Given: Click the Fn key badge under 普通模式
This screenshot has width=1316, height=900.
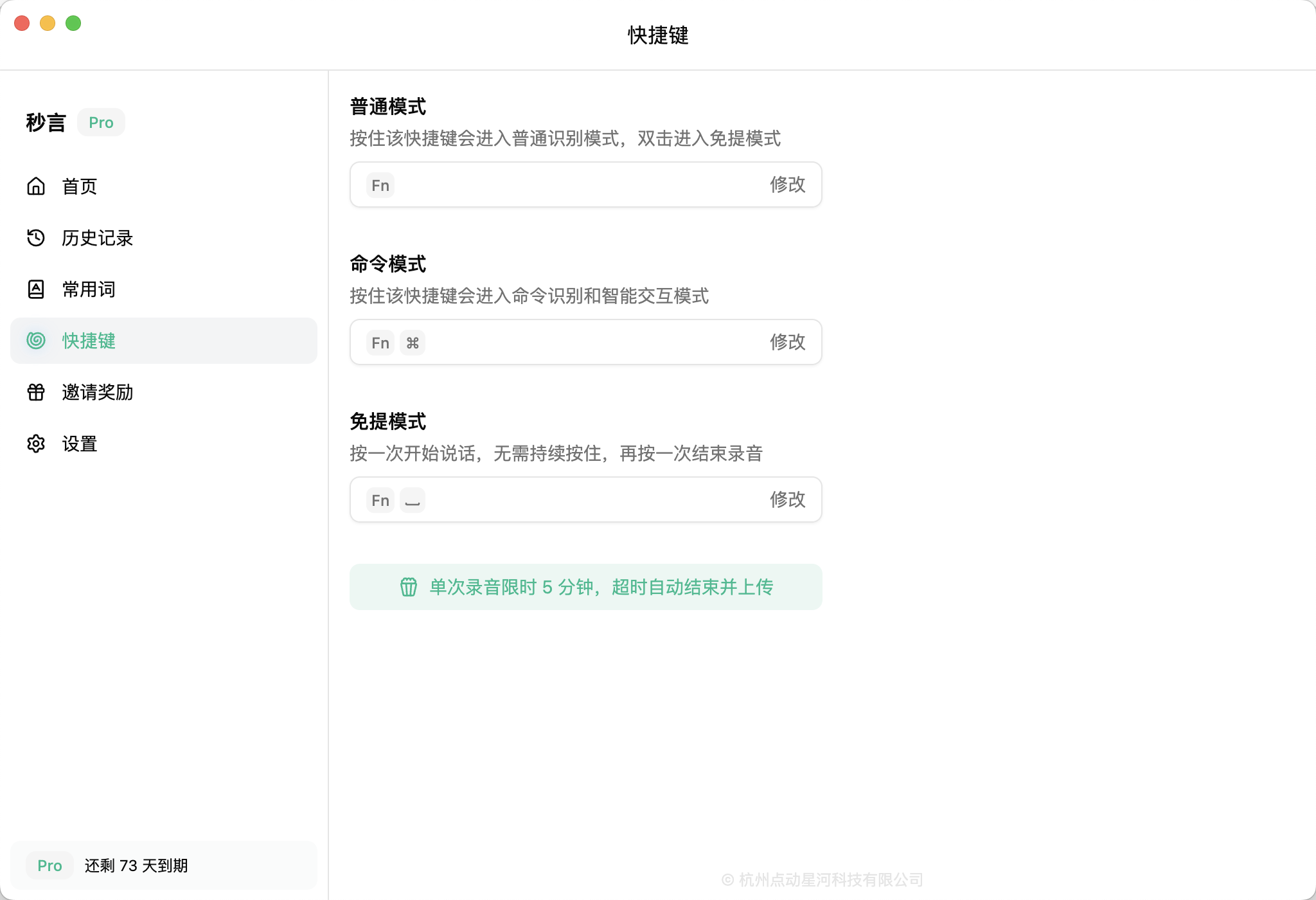Looking at the screenshot, I should coord(380,185).
